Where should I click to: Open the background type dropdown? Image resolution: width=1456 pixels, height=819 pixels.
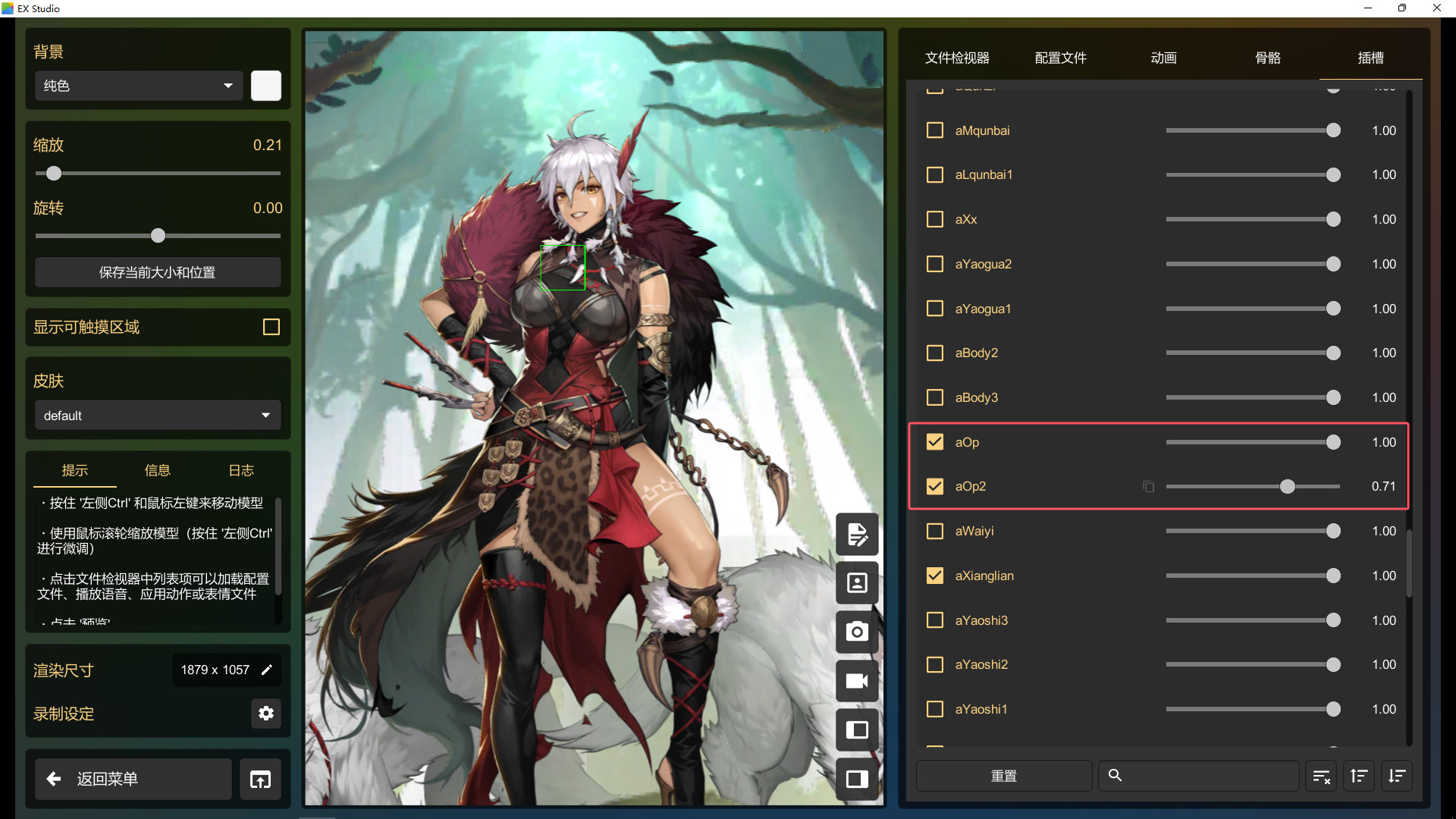139,86
